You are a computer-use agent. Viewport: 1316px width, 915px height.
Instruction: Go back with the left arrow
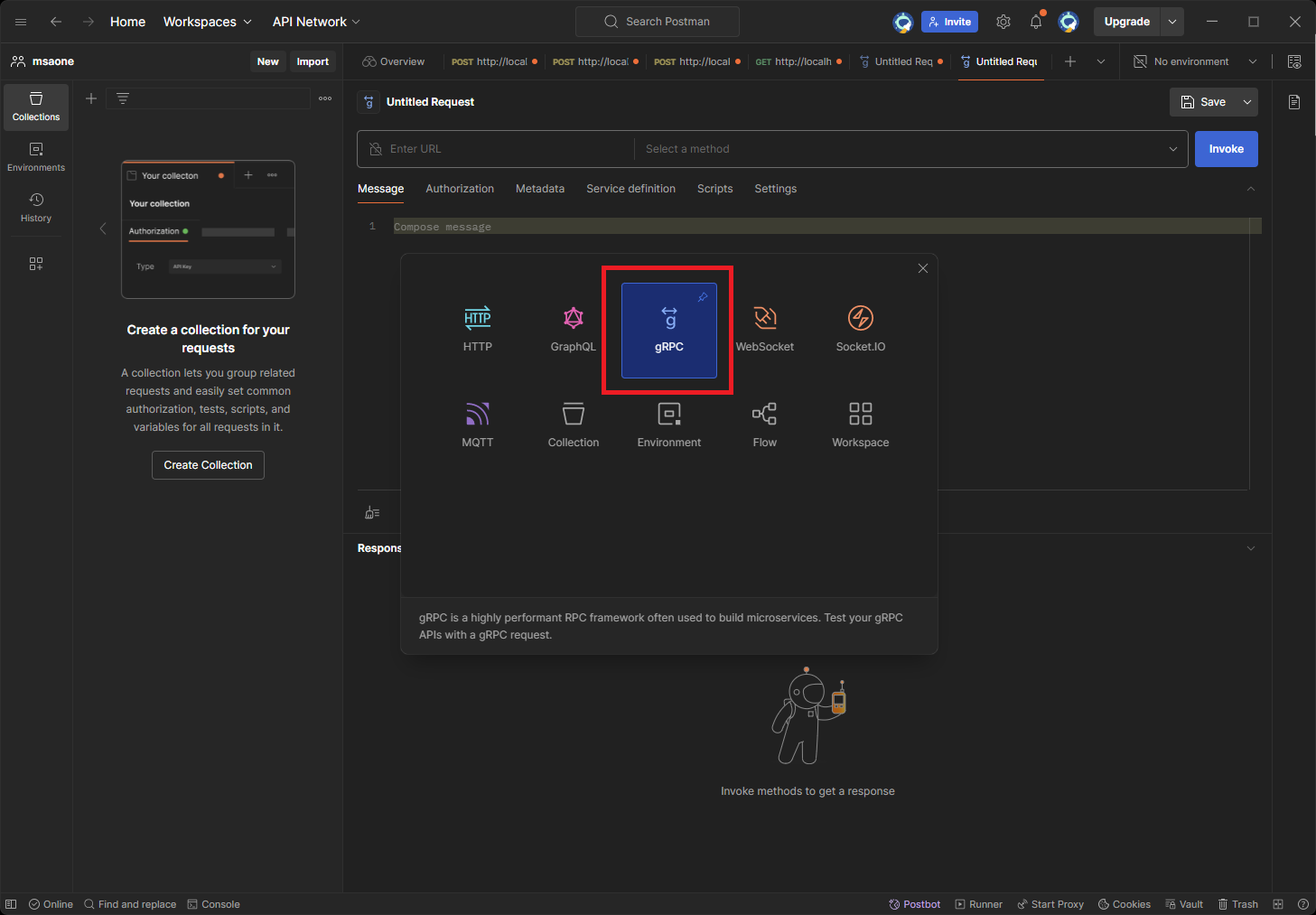[x=56, y=22]
